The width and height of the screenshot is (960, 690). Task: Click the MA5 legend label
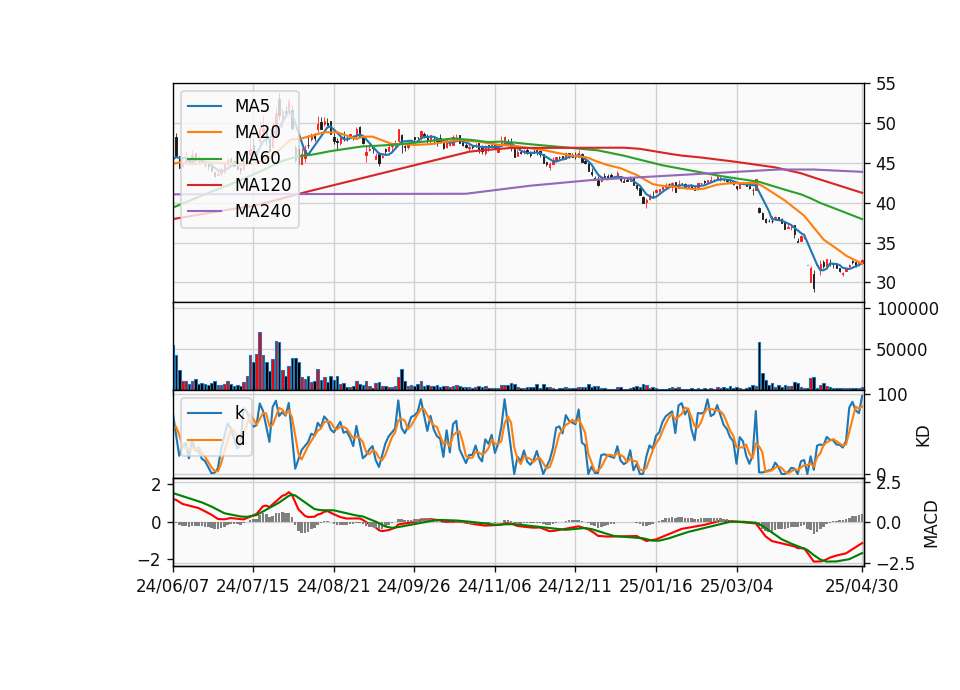point(252,106)
